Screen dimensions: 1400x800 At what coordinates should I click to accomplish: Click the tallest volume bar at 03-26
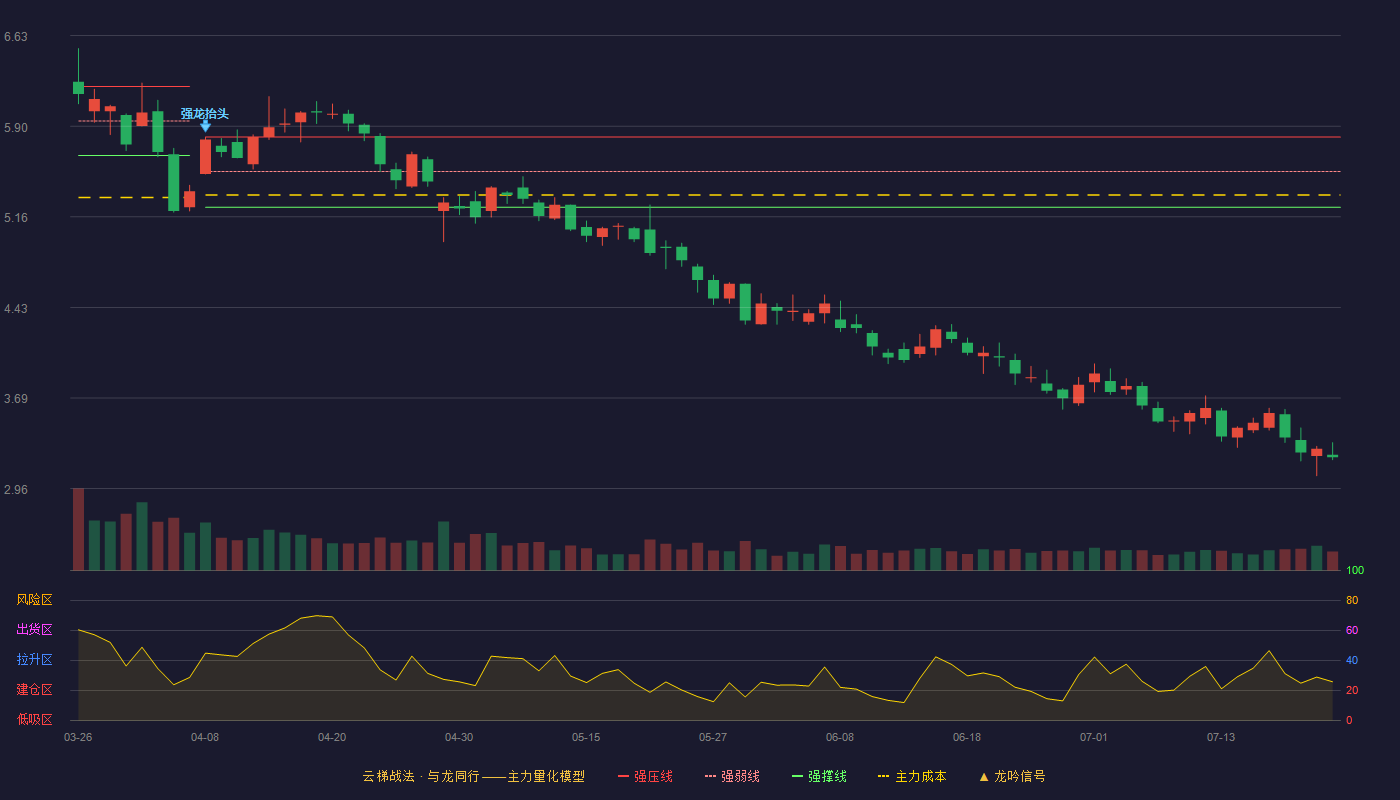78,529
